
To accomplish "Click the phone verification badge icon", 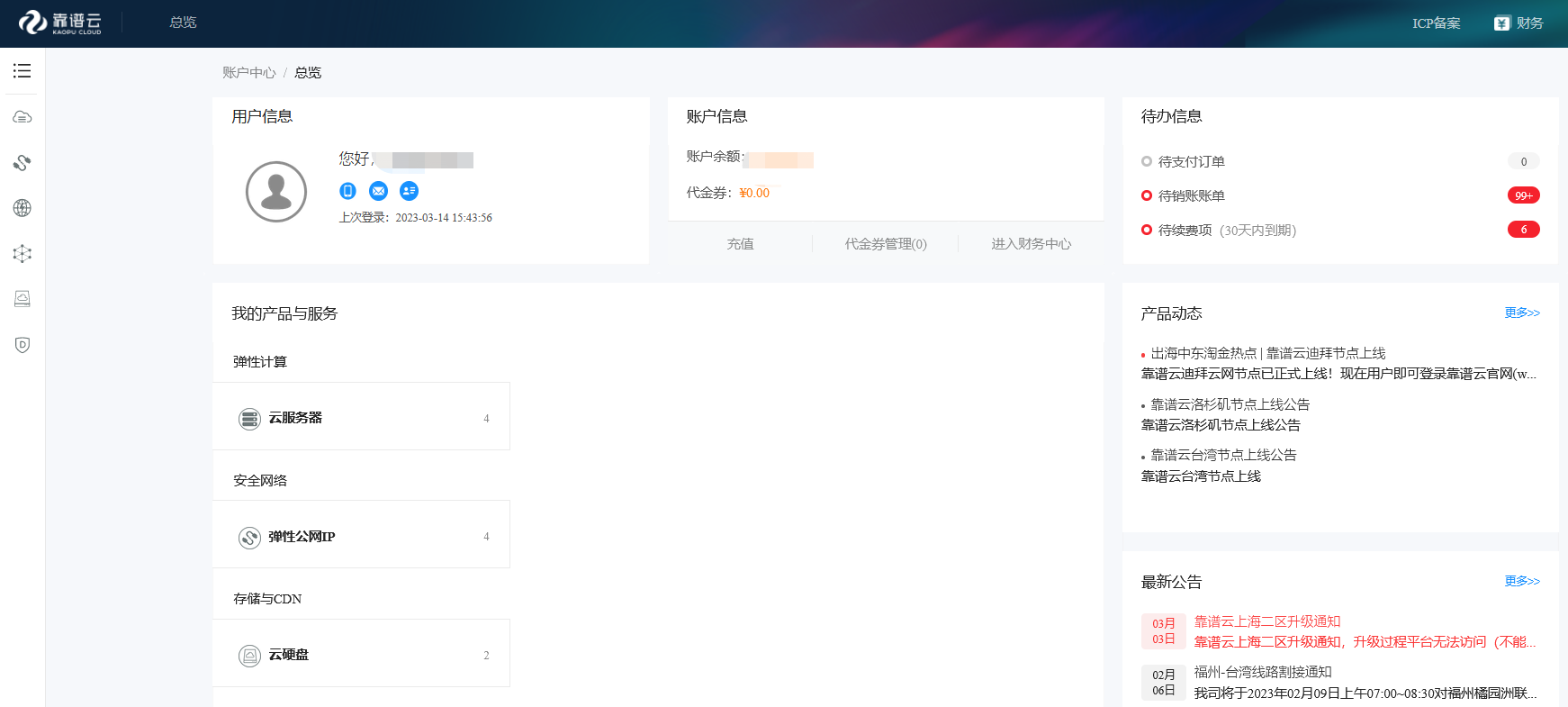I will click(x=348, y=191).
